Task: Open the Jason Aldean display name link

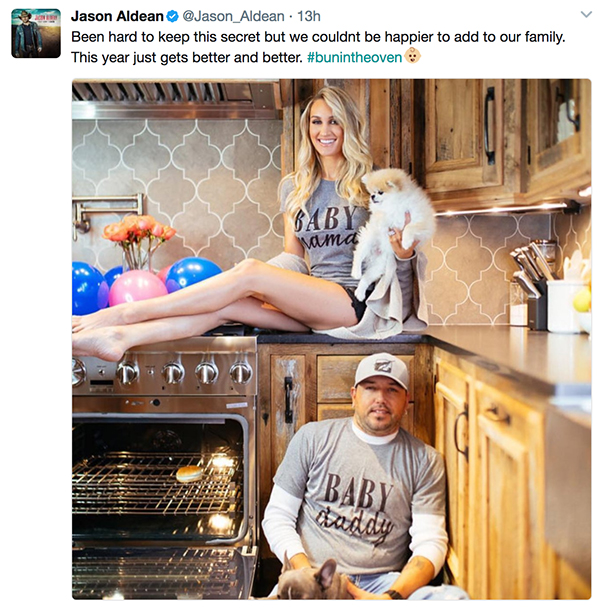Action: click(x=117, y=16)
